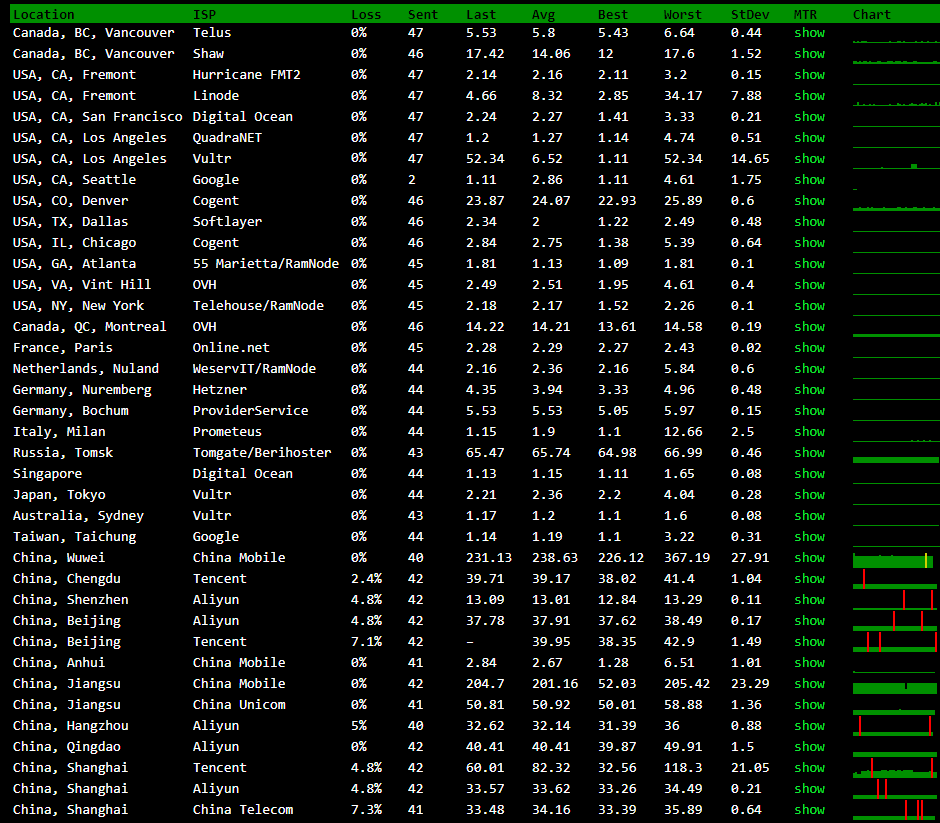Image resolution: width=940 pixels, height=823 pixels.
Task: Click the Tencent Shanghai latency chart
Action: point(894,768)
